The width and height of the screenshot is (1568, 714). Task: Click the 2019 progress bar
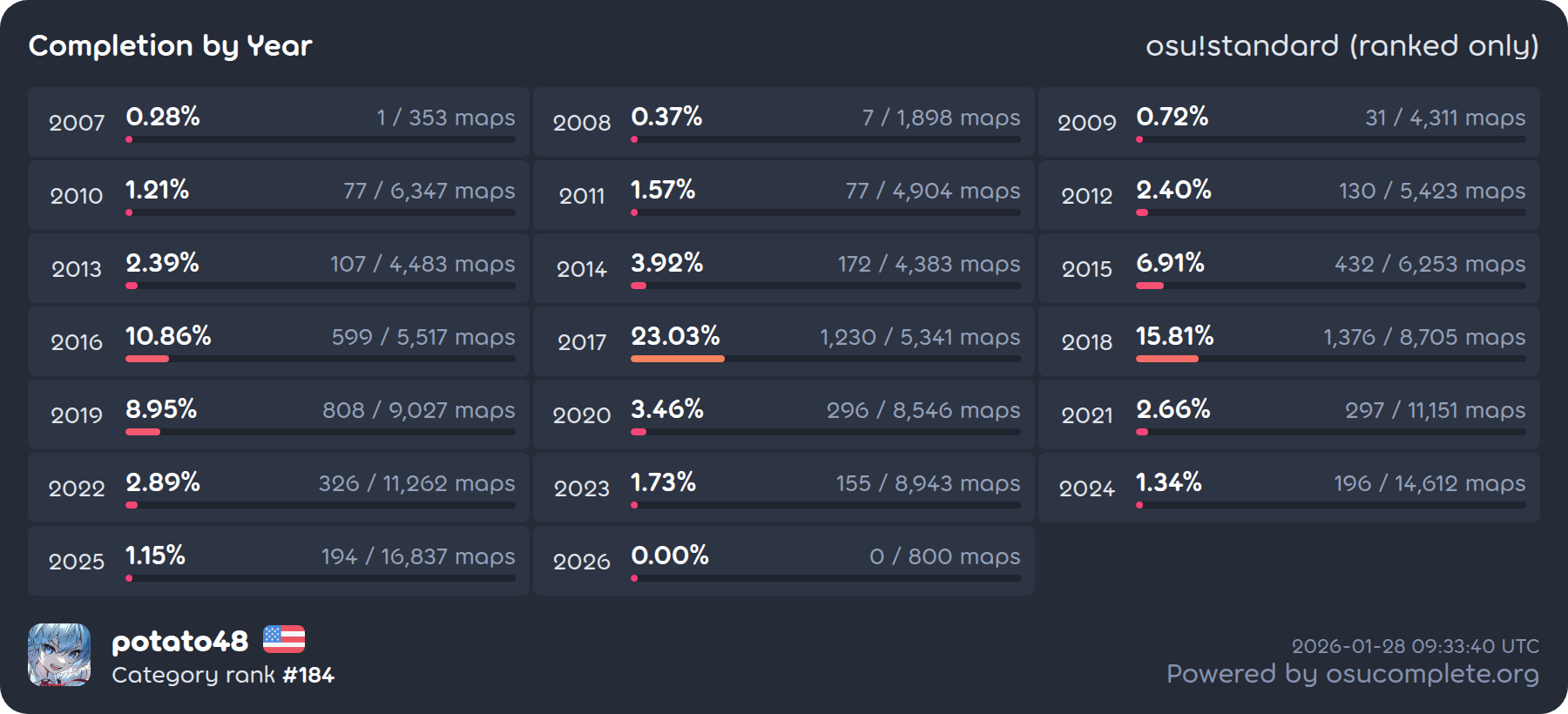pyautogui.click(x=320, y=432)
